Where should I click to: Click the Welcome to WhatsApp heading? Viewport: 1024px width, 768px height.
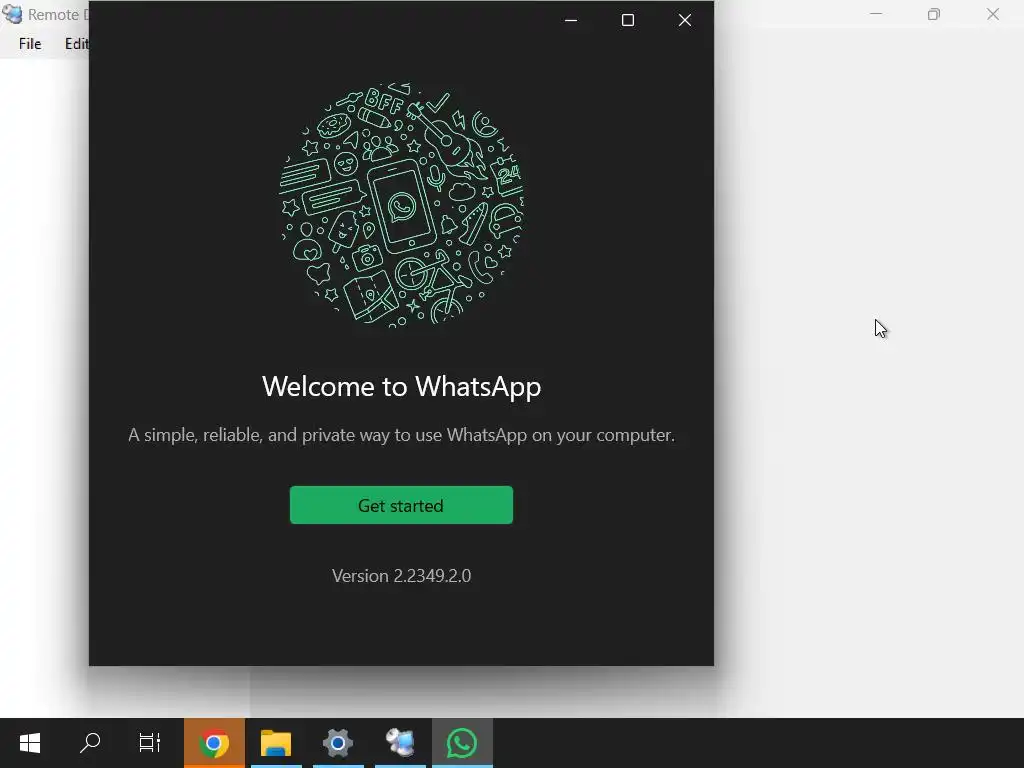coord(402,387)
